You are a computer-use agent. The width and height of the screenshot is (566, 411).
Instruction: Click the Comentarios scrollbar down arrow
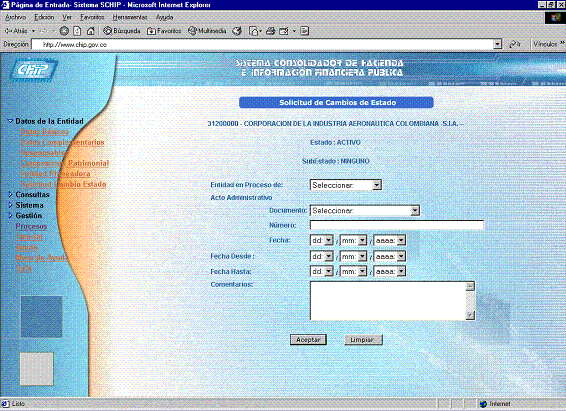click(x=470, y=315)
